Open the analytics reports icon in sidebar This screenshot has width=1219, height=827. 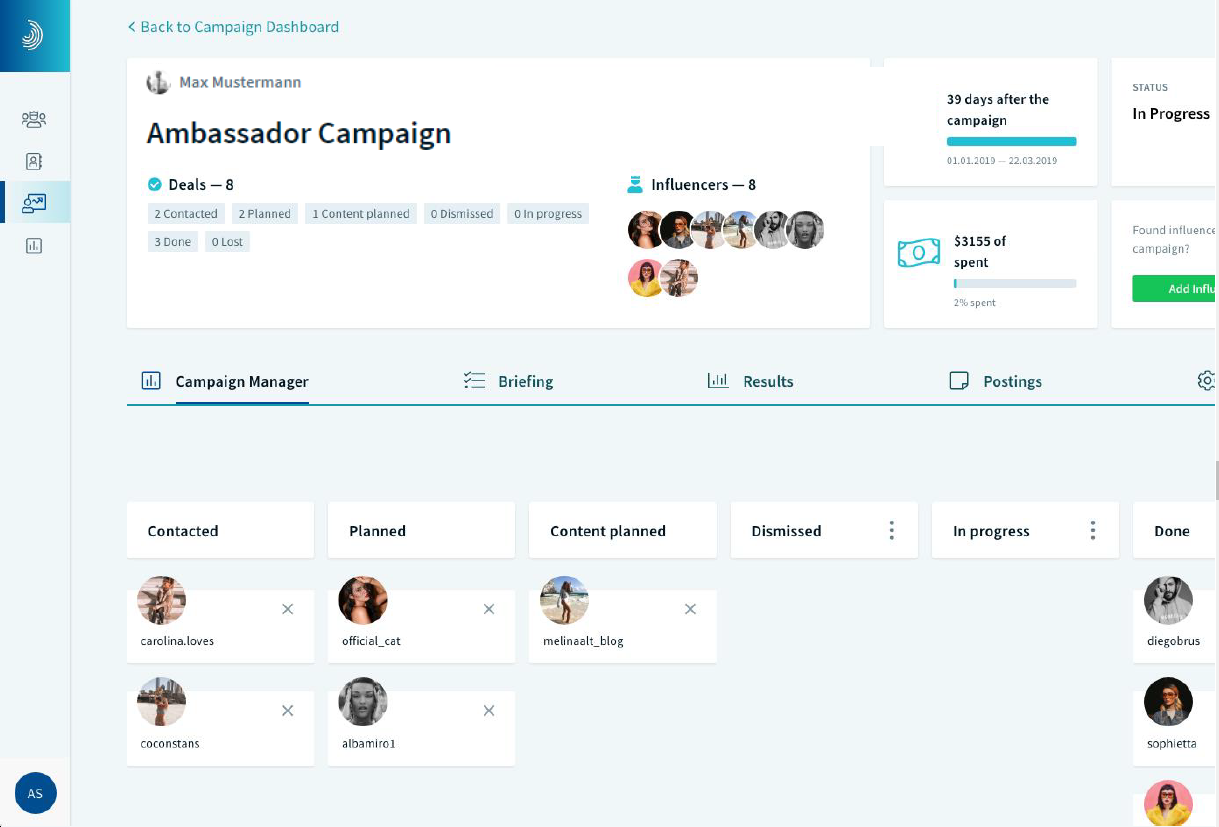click(34, 246)
